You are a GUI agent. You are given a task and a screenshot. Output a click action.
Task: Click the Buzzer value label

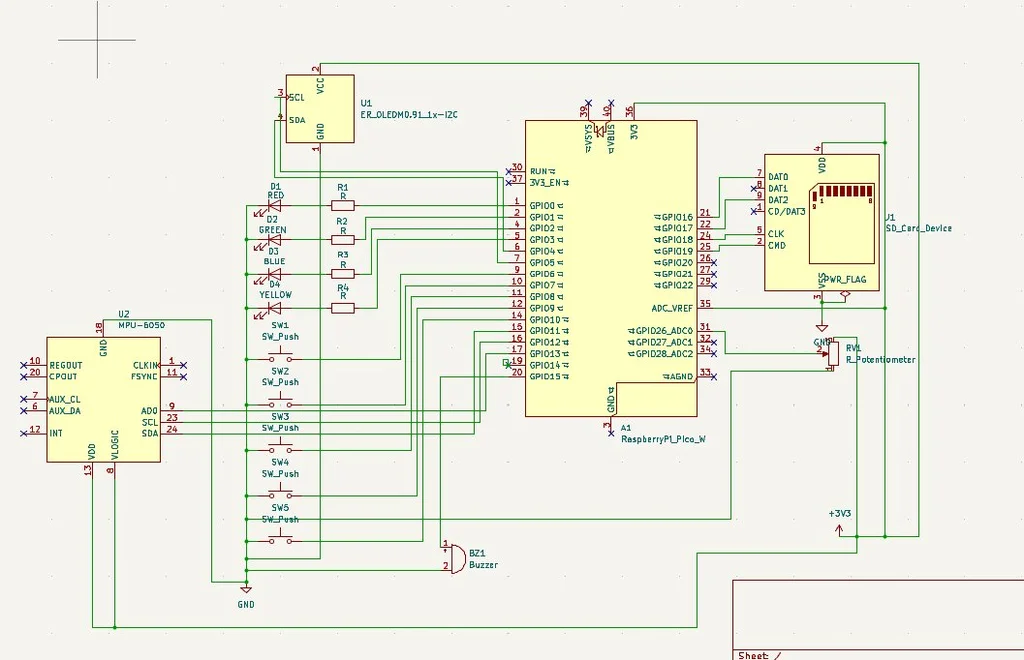coord(483,565)
